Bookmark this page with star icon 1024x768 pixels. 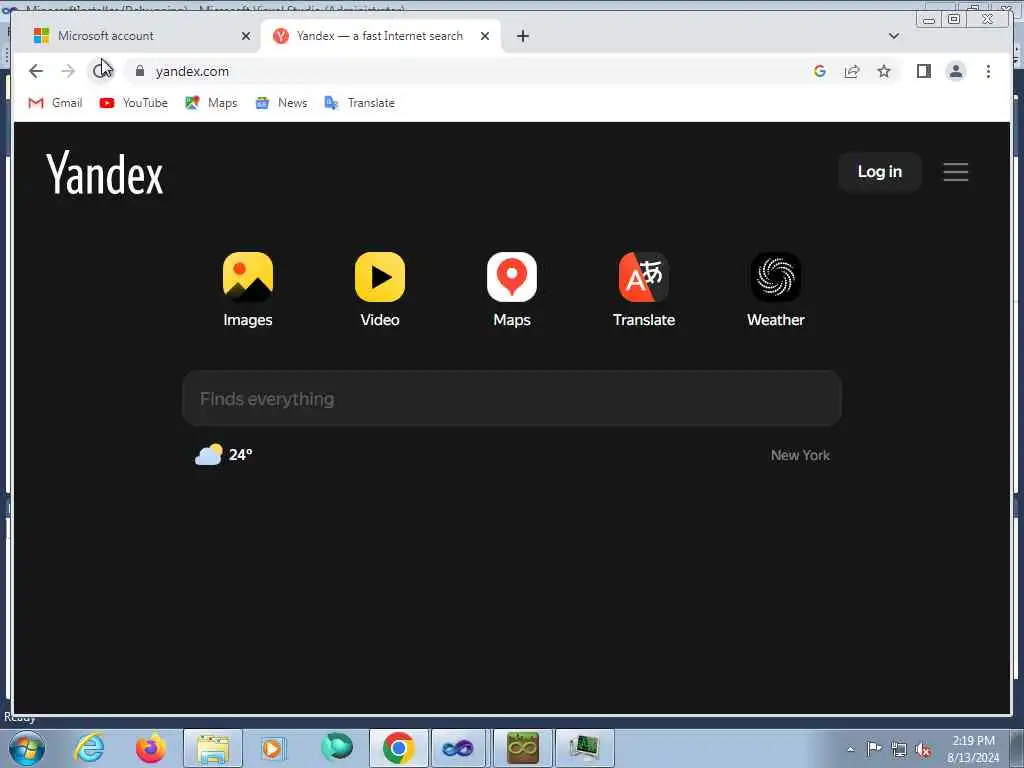coord(884,71)
